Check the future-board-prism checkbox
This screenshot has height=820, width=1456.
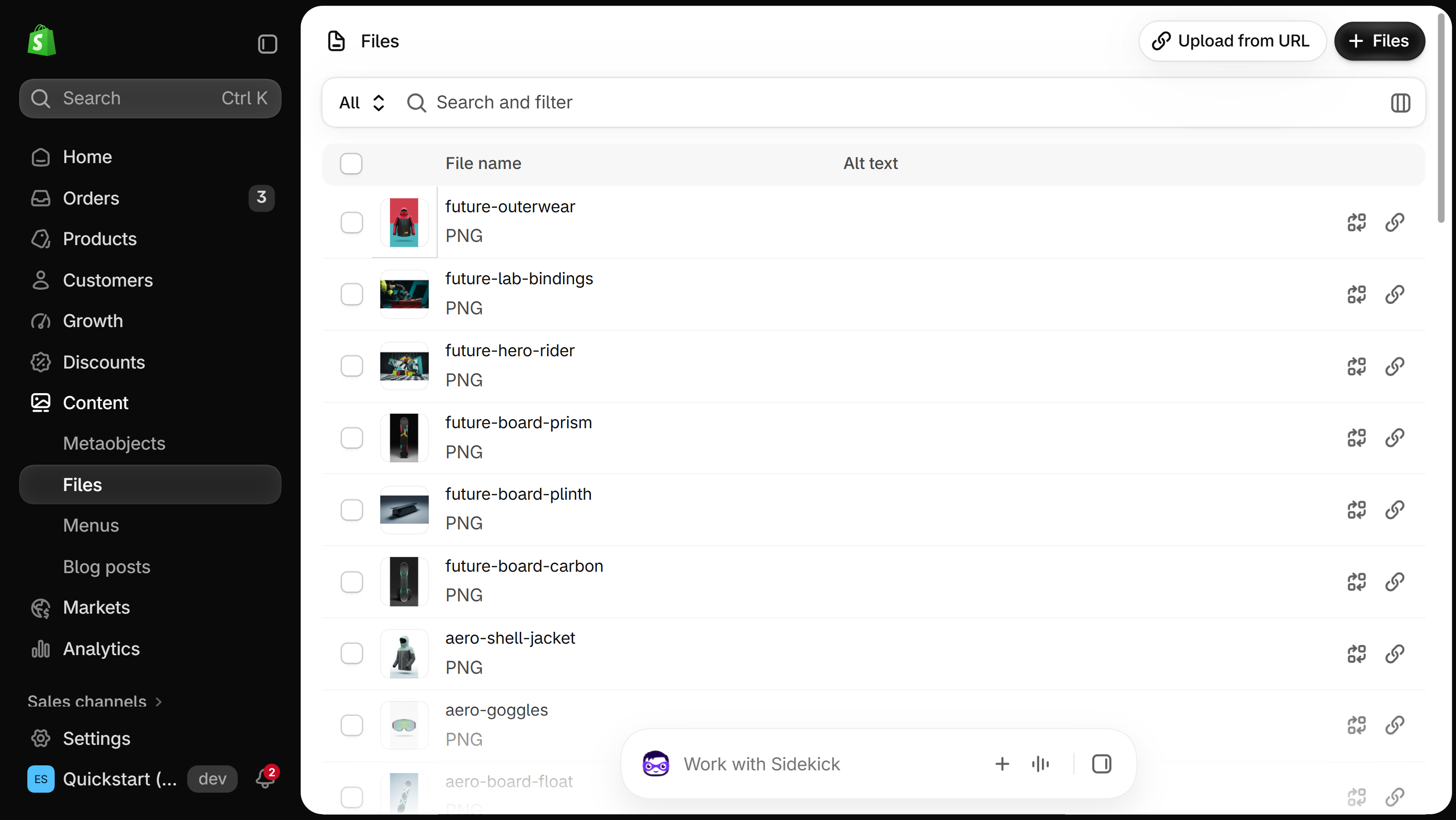pos(352,438)
